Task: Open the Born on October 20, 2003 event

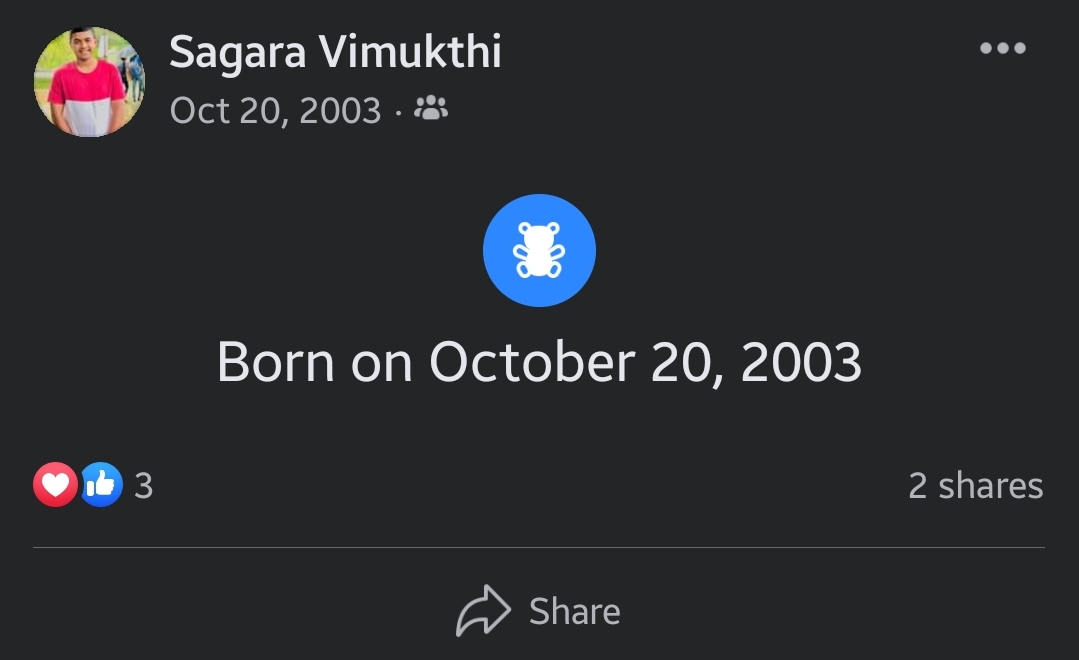Action: pos(539,362)
